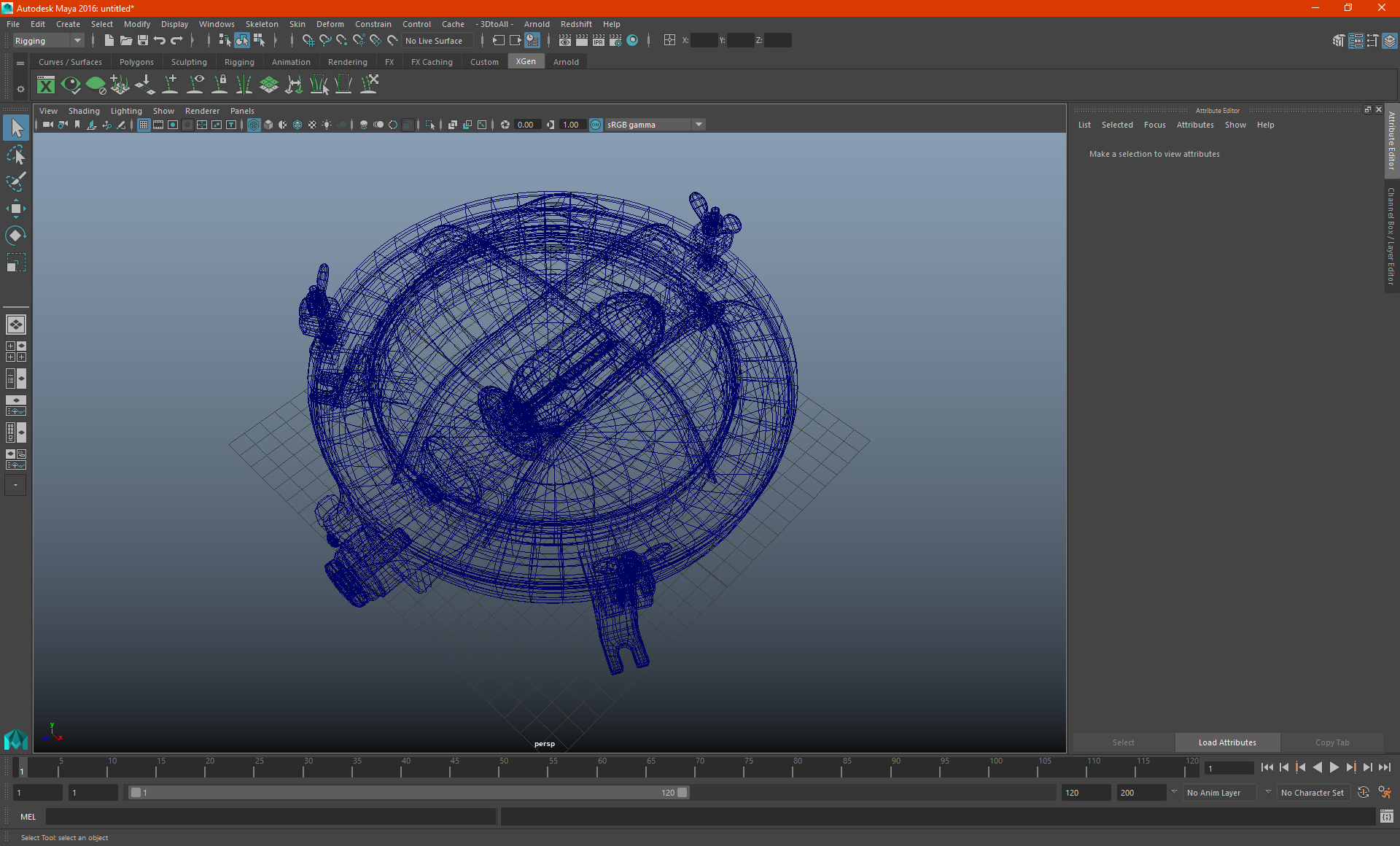Open the Polygons menu tab

point(137,62)
